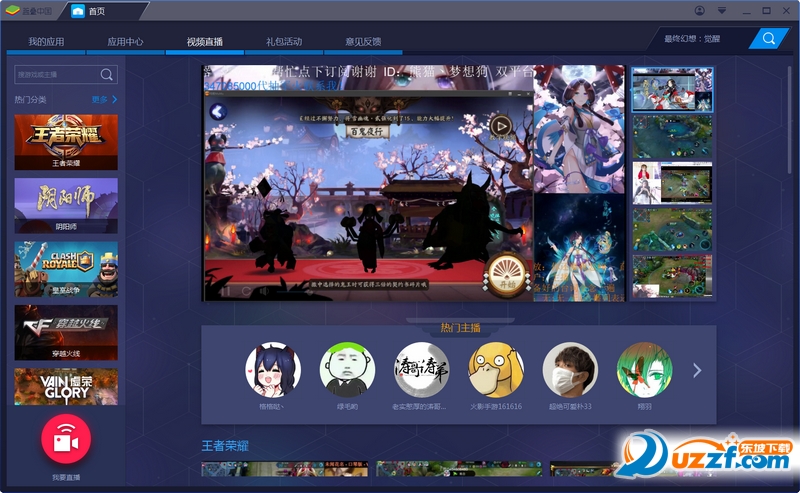Click the blue search button at top right
Viewport: 800px width, 493px height.
point(768,38)
